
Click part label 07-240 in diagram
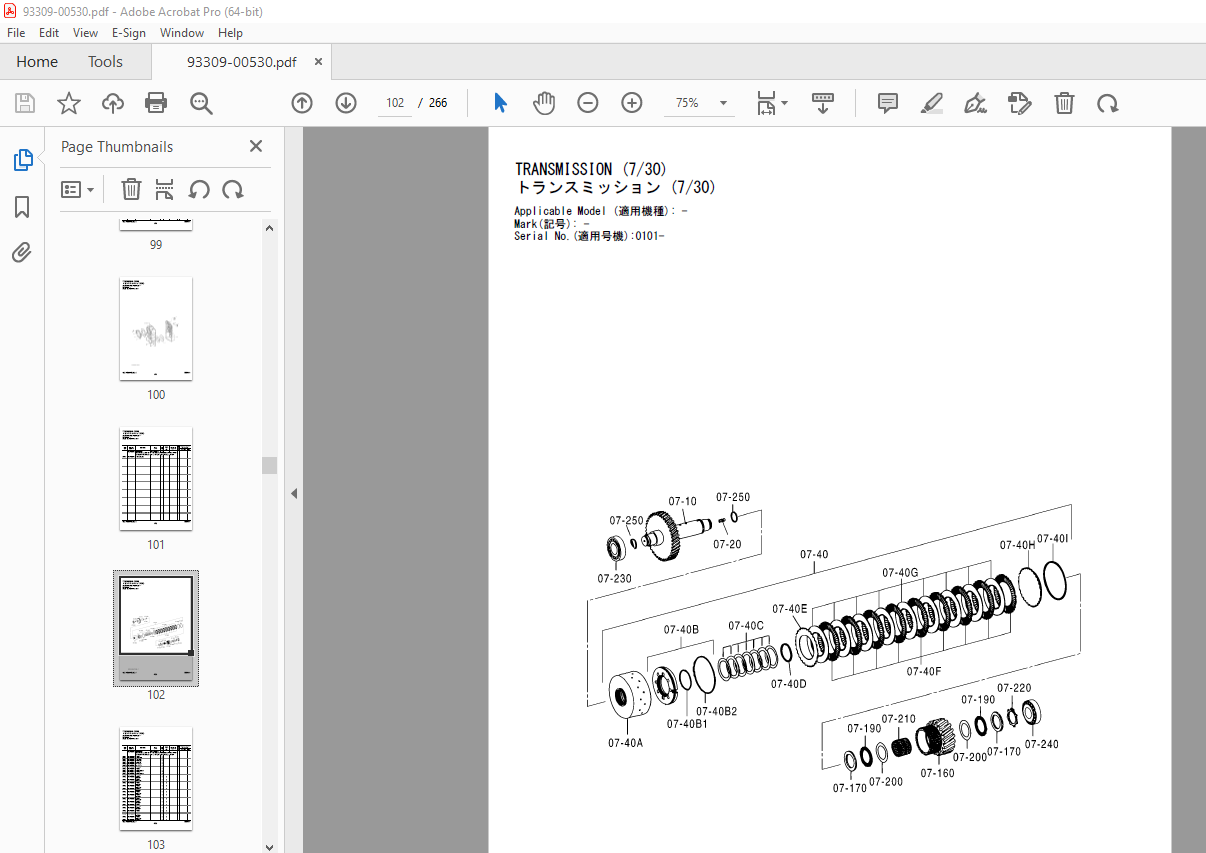pyautogui.click(x=1042, y=744)
